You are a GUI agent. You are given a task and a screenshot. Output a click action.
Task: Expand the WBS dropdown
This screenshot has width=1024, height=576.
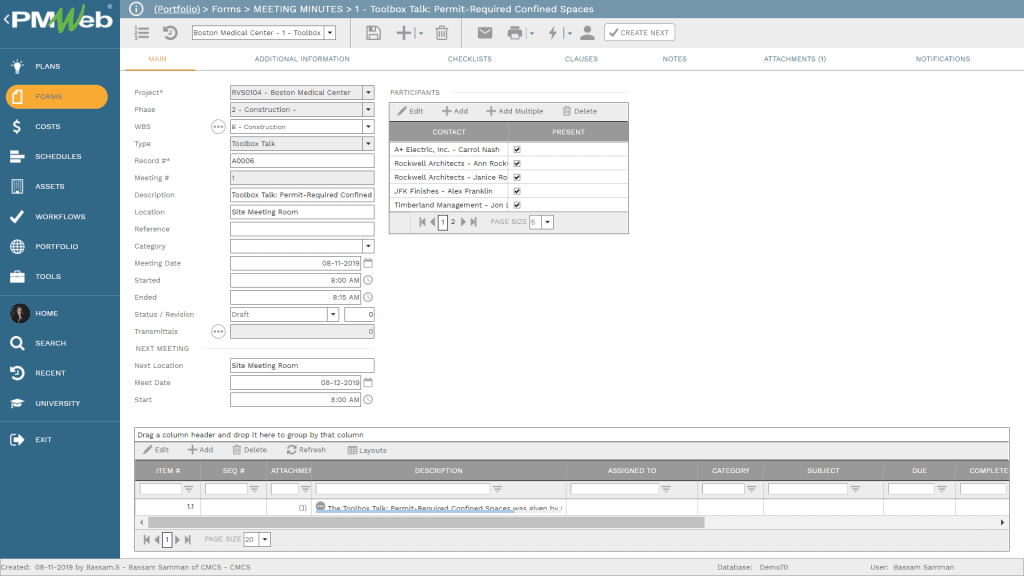368,127
